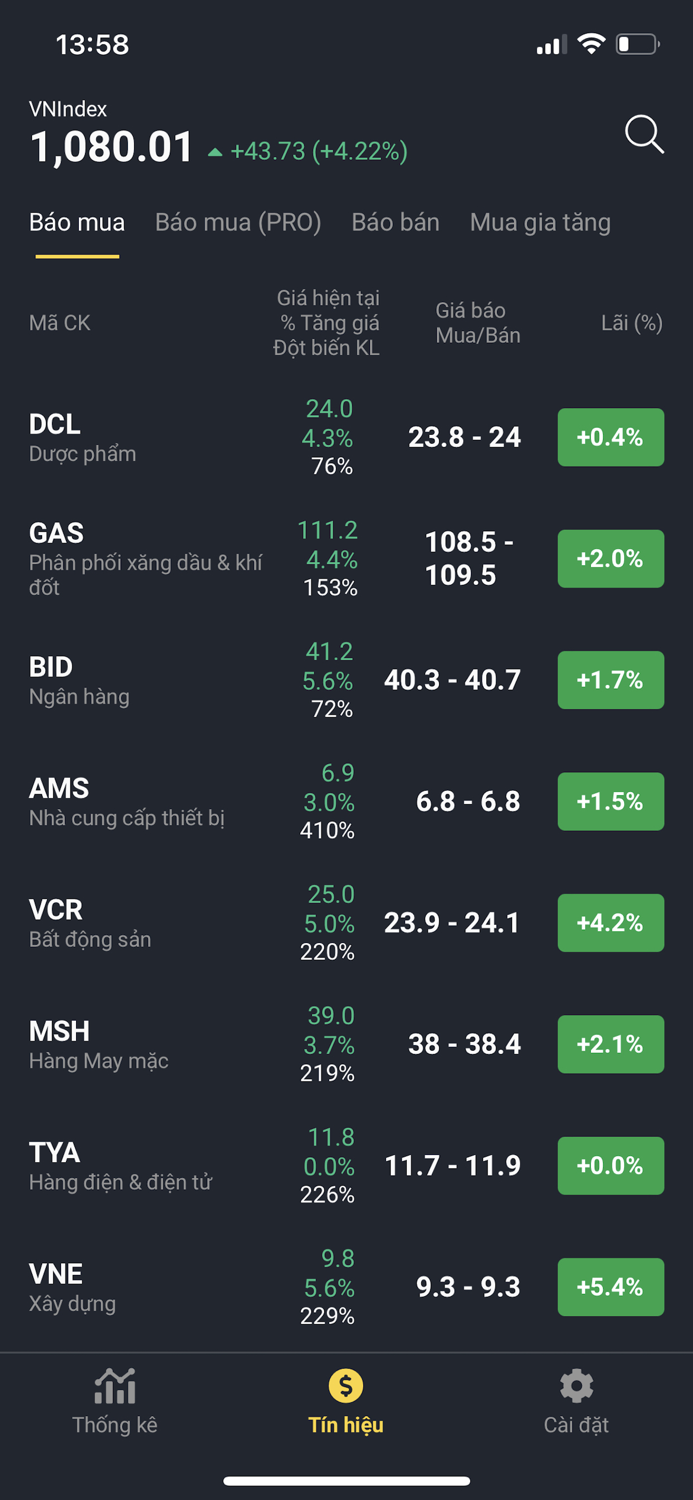Select the Mua gia tăng tab
Image resolution: width=693 pixels, height=1500 pixels.
point(540,222)
